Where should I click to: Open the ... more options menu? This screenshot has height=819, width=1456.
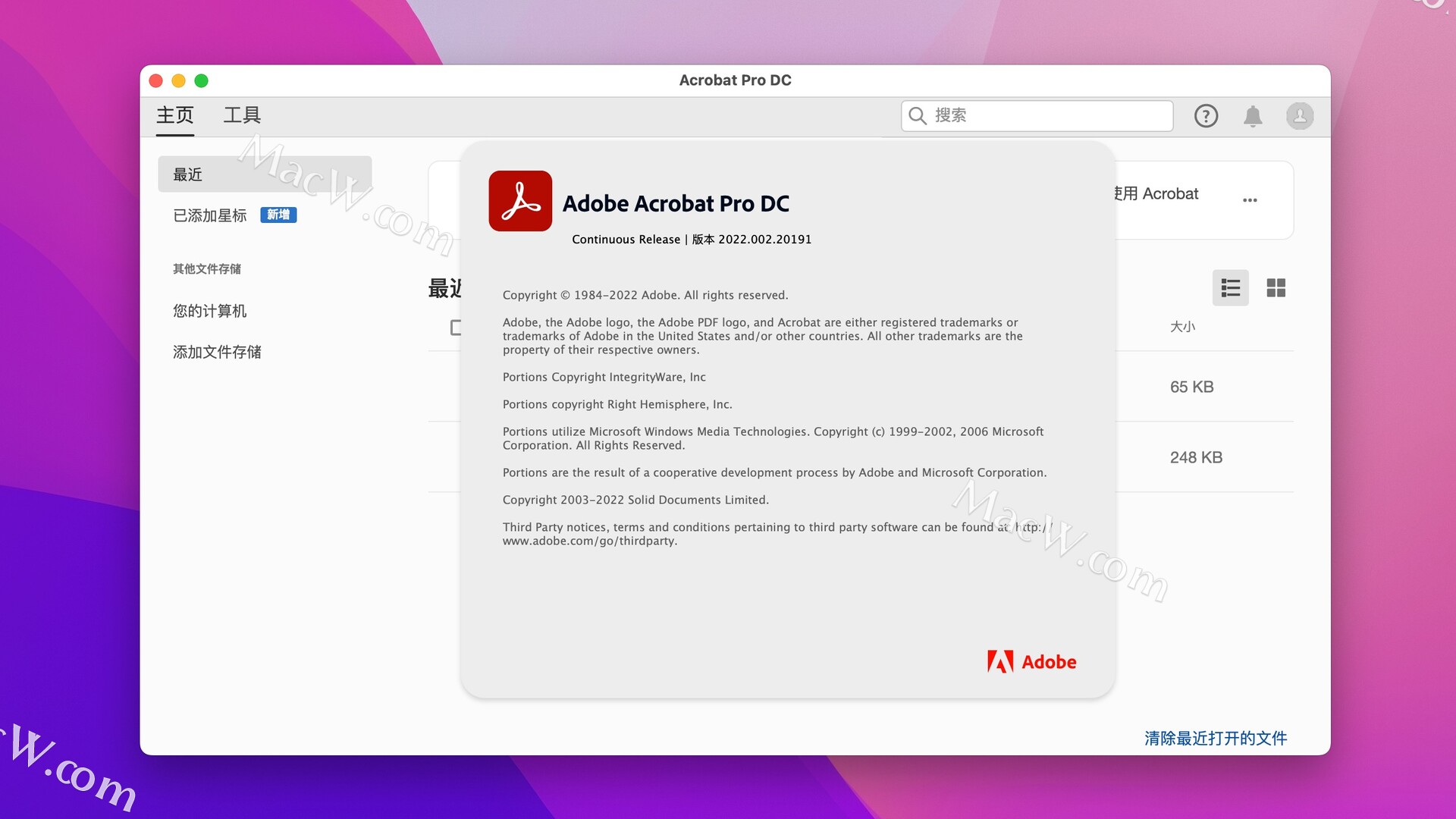pyautogui.click(x=1250, y=200)
